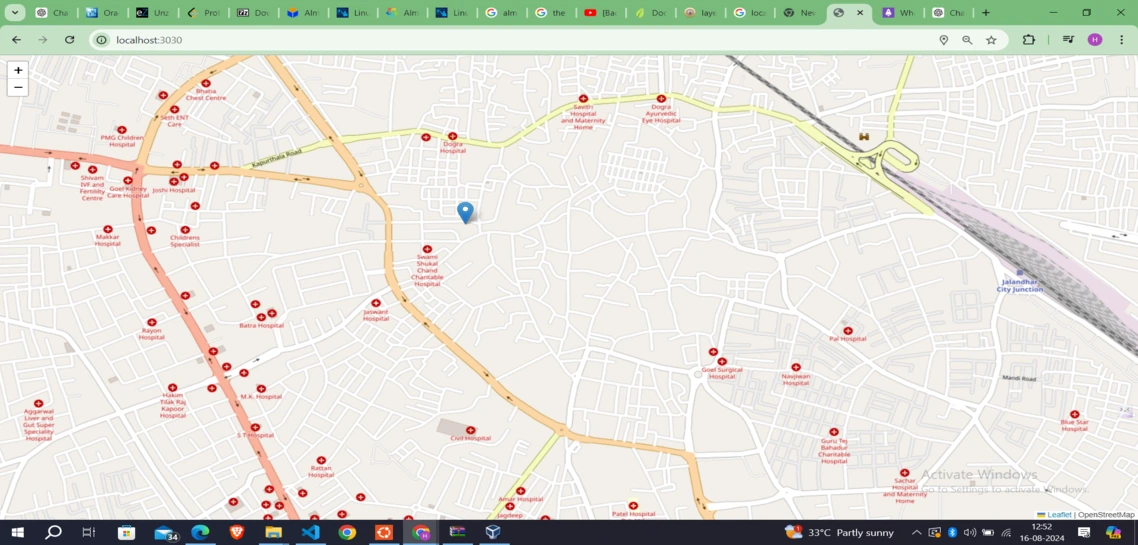Click the Civil Hospital marker

(470, 430)
